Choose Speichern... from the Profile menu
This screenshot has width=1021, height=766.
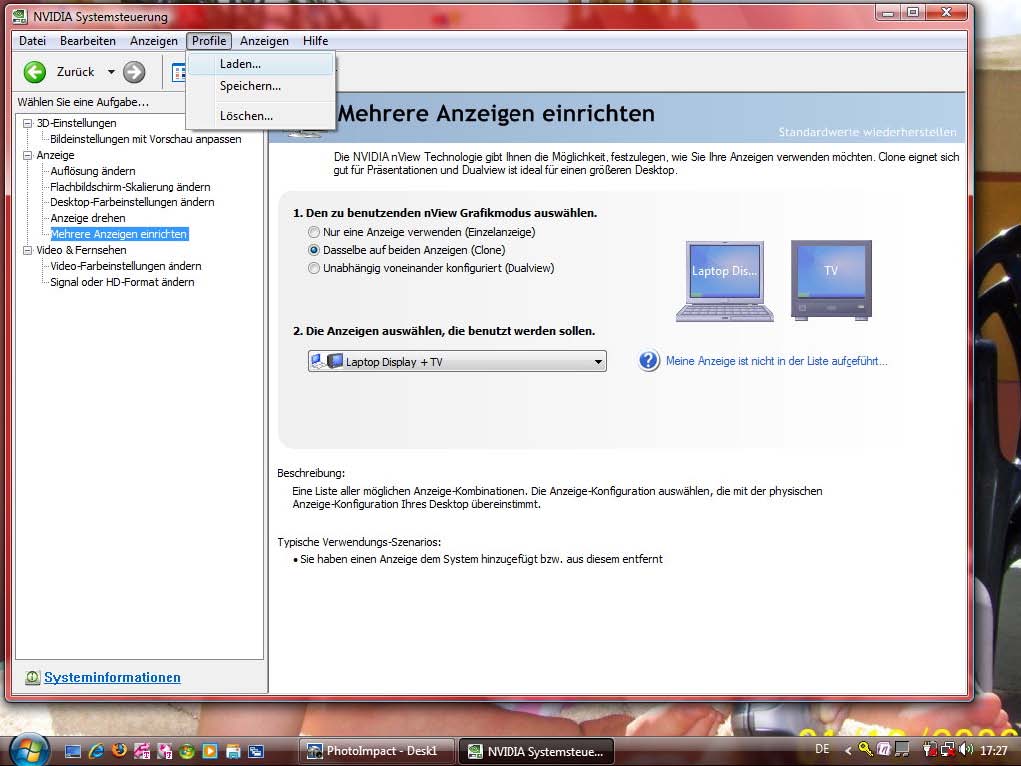(x=250, y=86)
